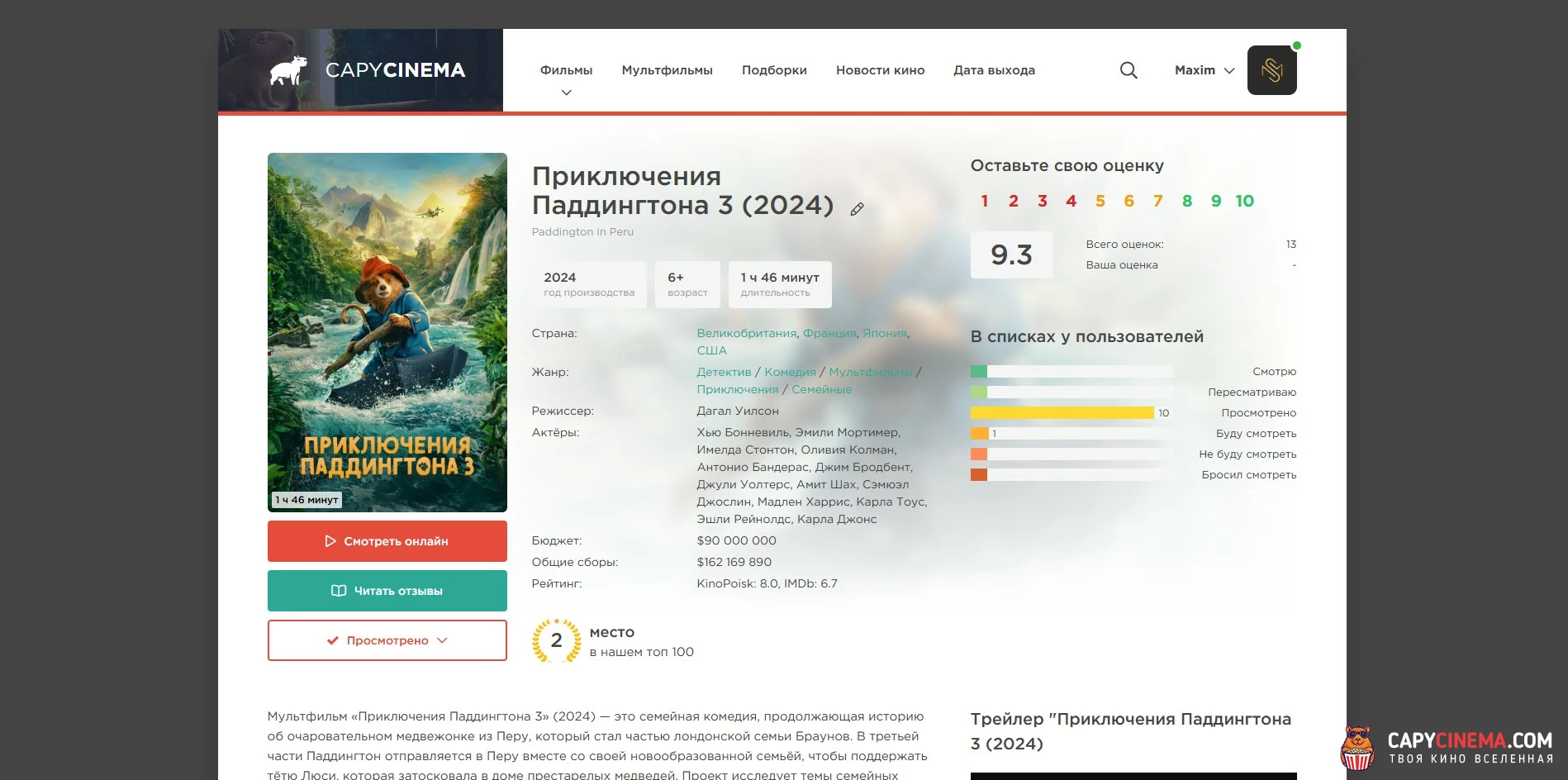Rate the movie 7
Image resolution: width=1568 pixels, height=780 pixels.
1158,201
